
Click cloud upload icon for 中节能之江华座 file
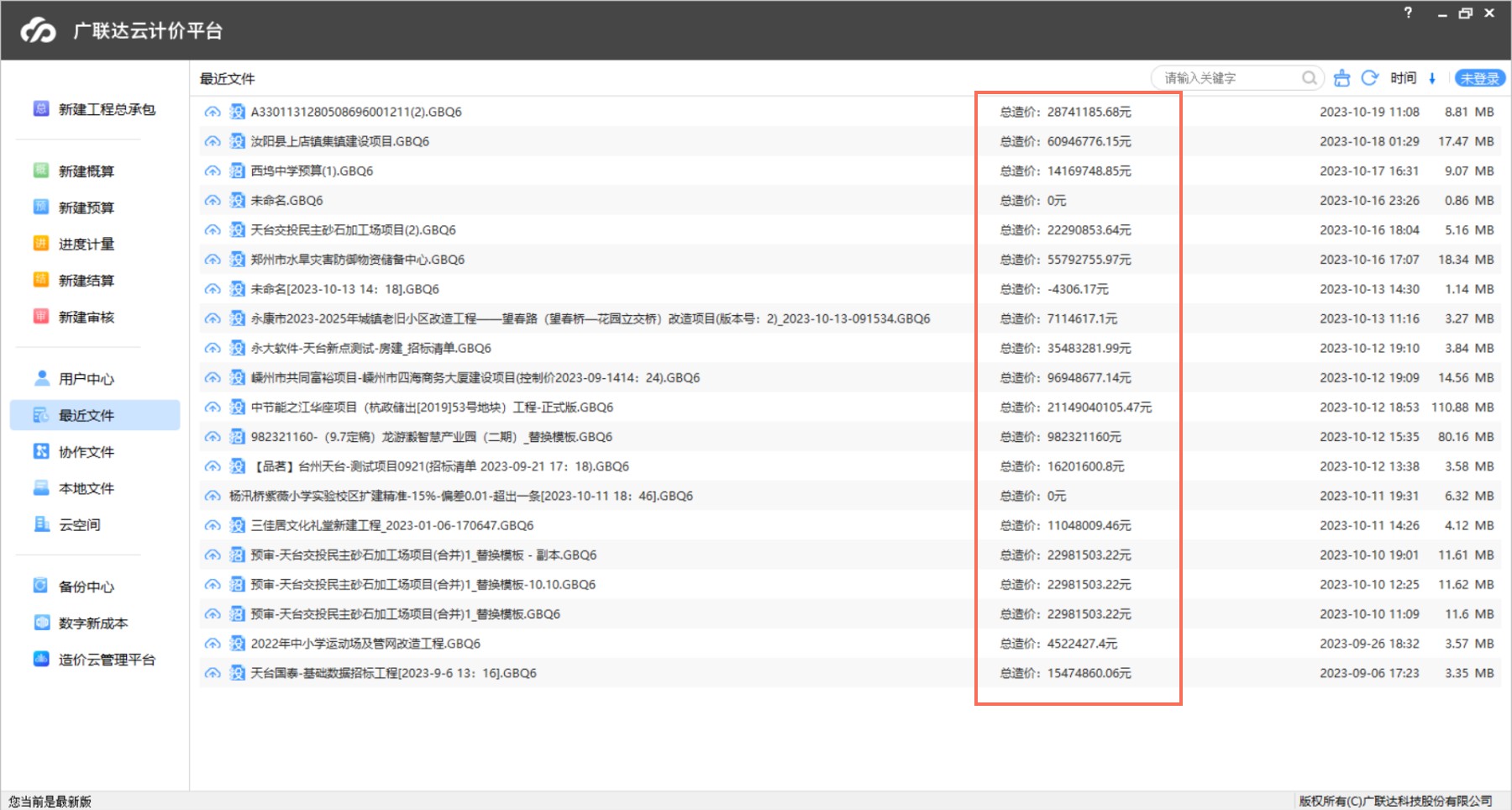[x=213, y=408]
